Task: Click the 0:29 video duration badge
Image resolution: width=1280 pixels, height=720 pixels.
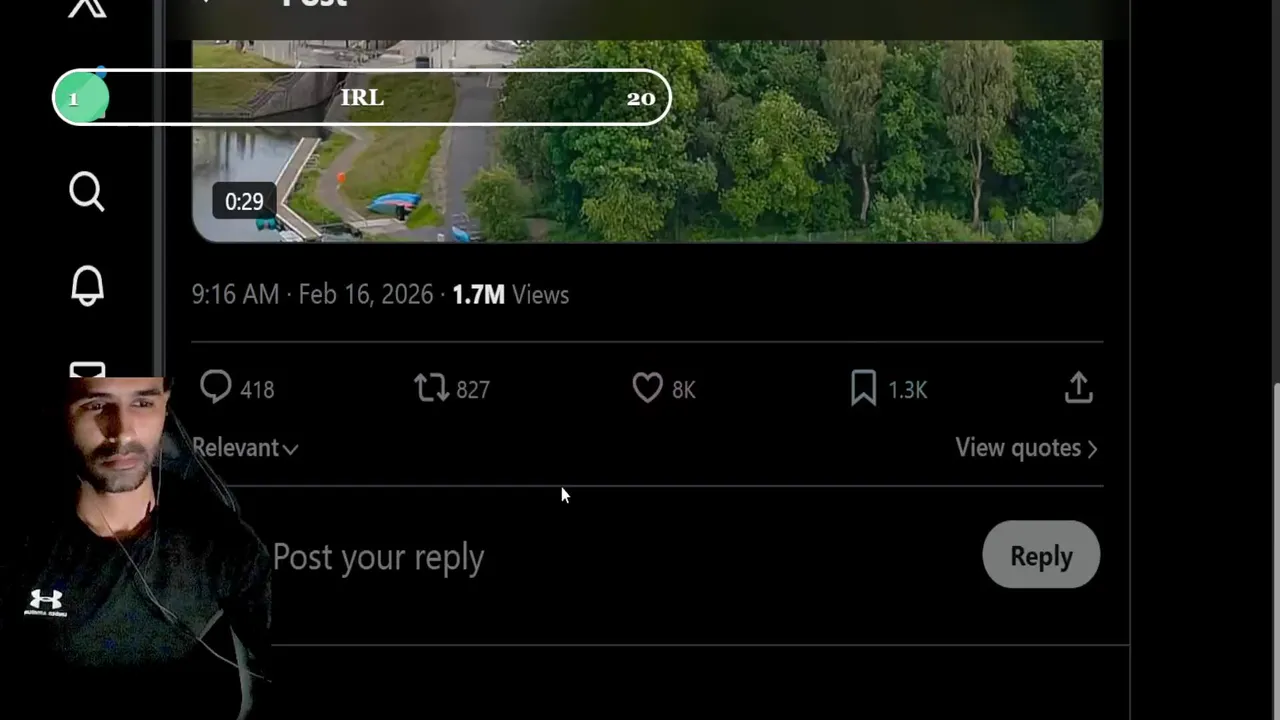Action: click(244, 201)
